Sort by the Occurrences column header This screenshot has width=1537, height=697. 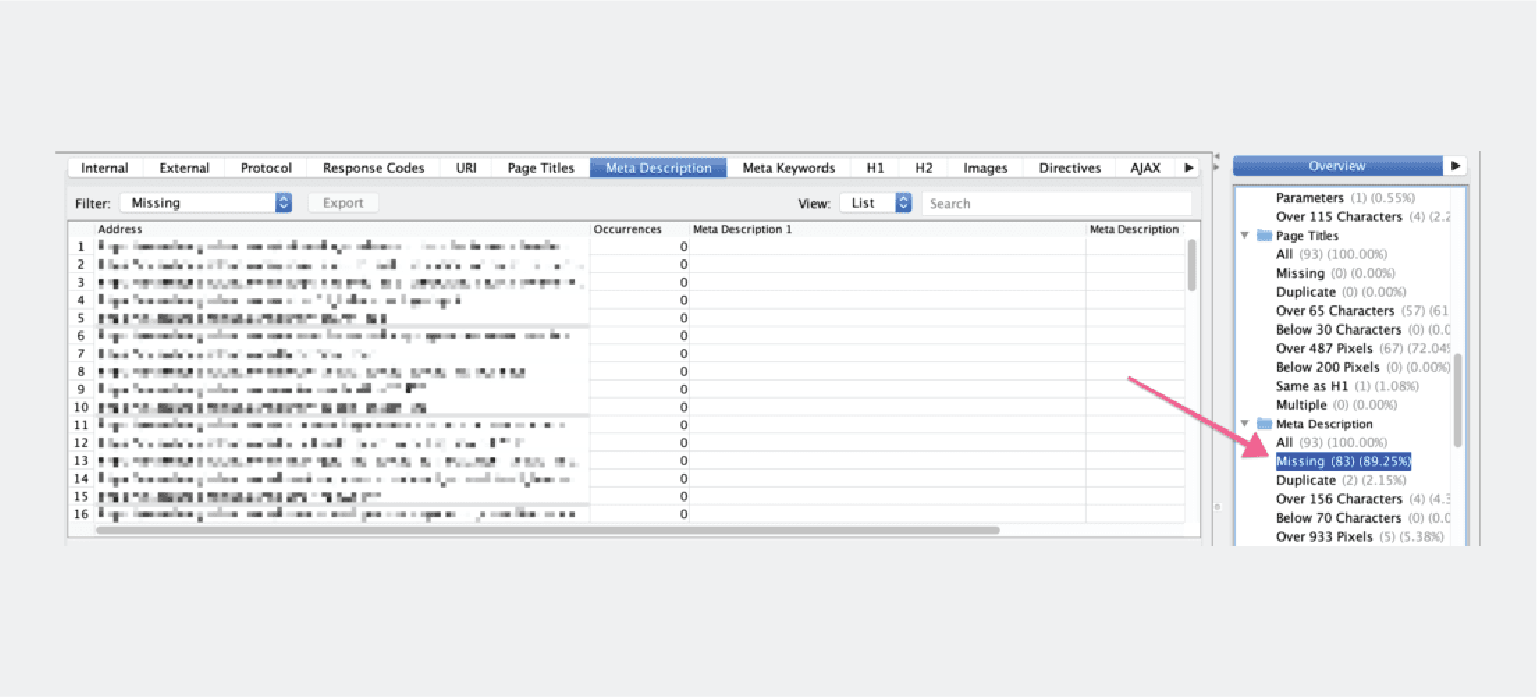click(640, 229)
